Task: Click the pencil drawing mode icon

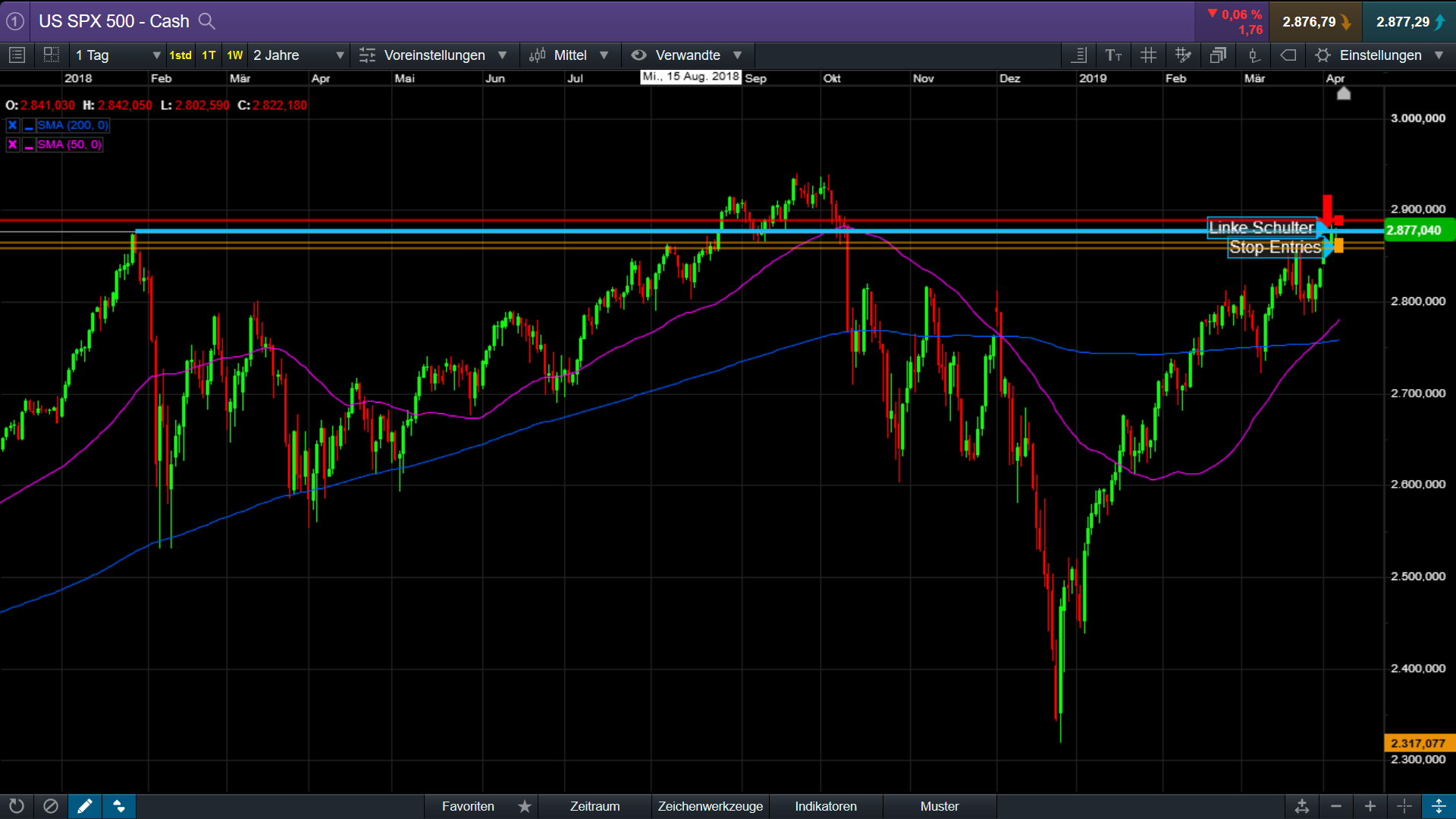Action: tap(84, 806)
